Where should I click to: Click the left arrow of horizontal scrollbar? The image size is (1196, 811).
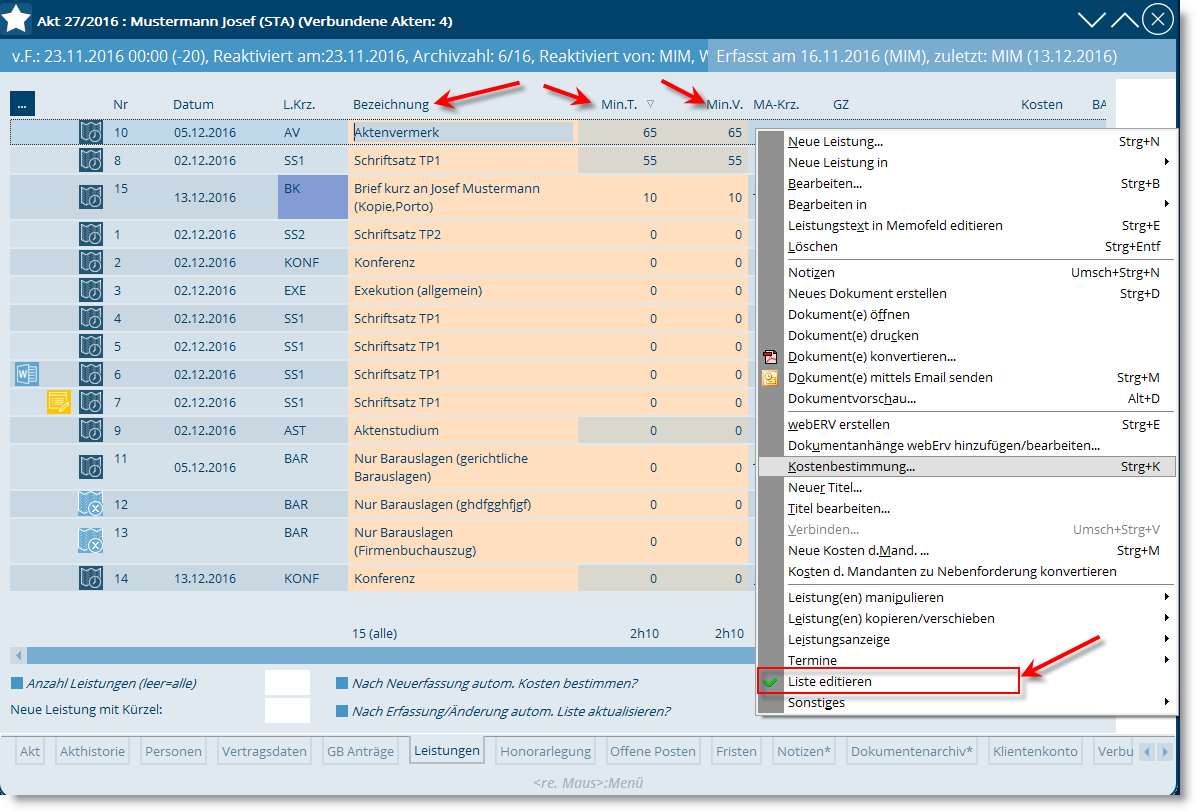coord(18,655)
